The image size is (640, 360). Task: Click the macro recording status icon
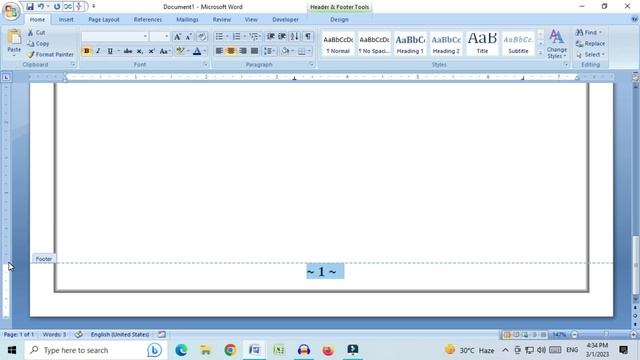(162, 334)
